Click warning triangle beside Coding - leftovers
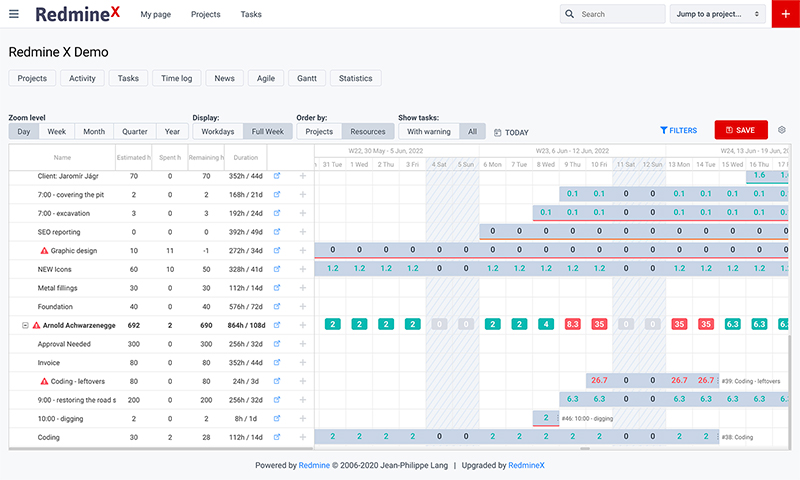Viewport: 800px width, 480px height. click(44, 381)
